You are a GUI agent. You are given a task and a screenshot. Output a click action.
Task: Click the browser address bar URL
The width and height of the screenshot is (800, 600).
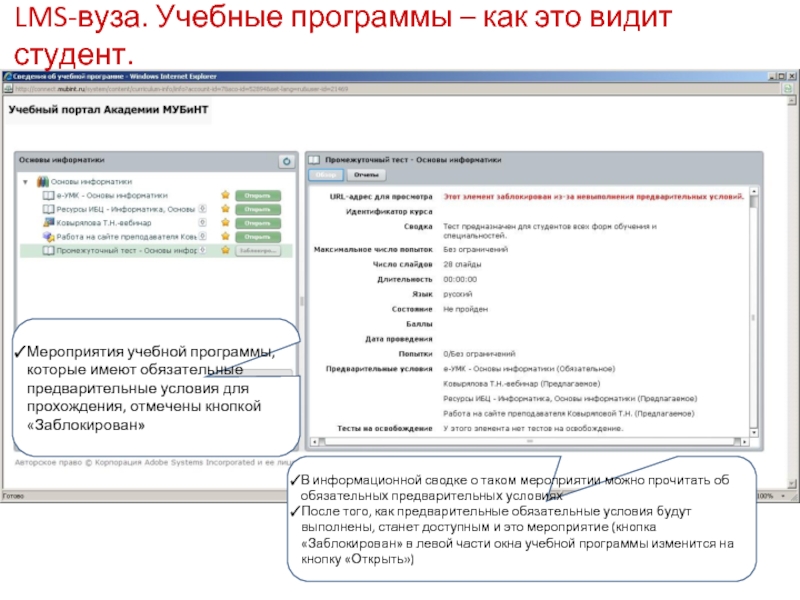point(182,89)
